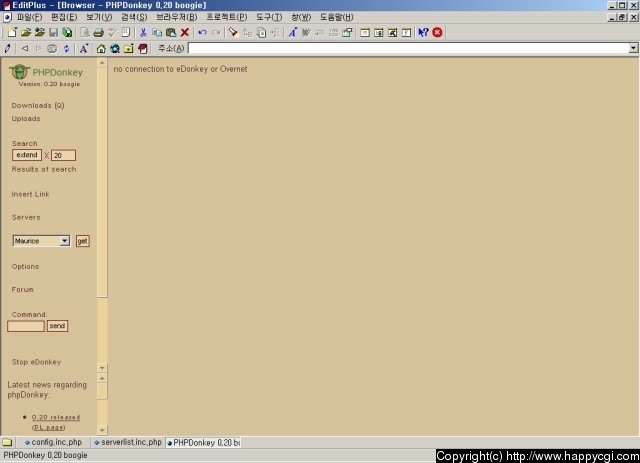Open the Uploads link
The height and width of the screenshot is (463, 640).
click(x=26, y=118)
